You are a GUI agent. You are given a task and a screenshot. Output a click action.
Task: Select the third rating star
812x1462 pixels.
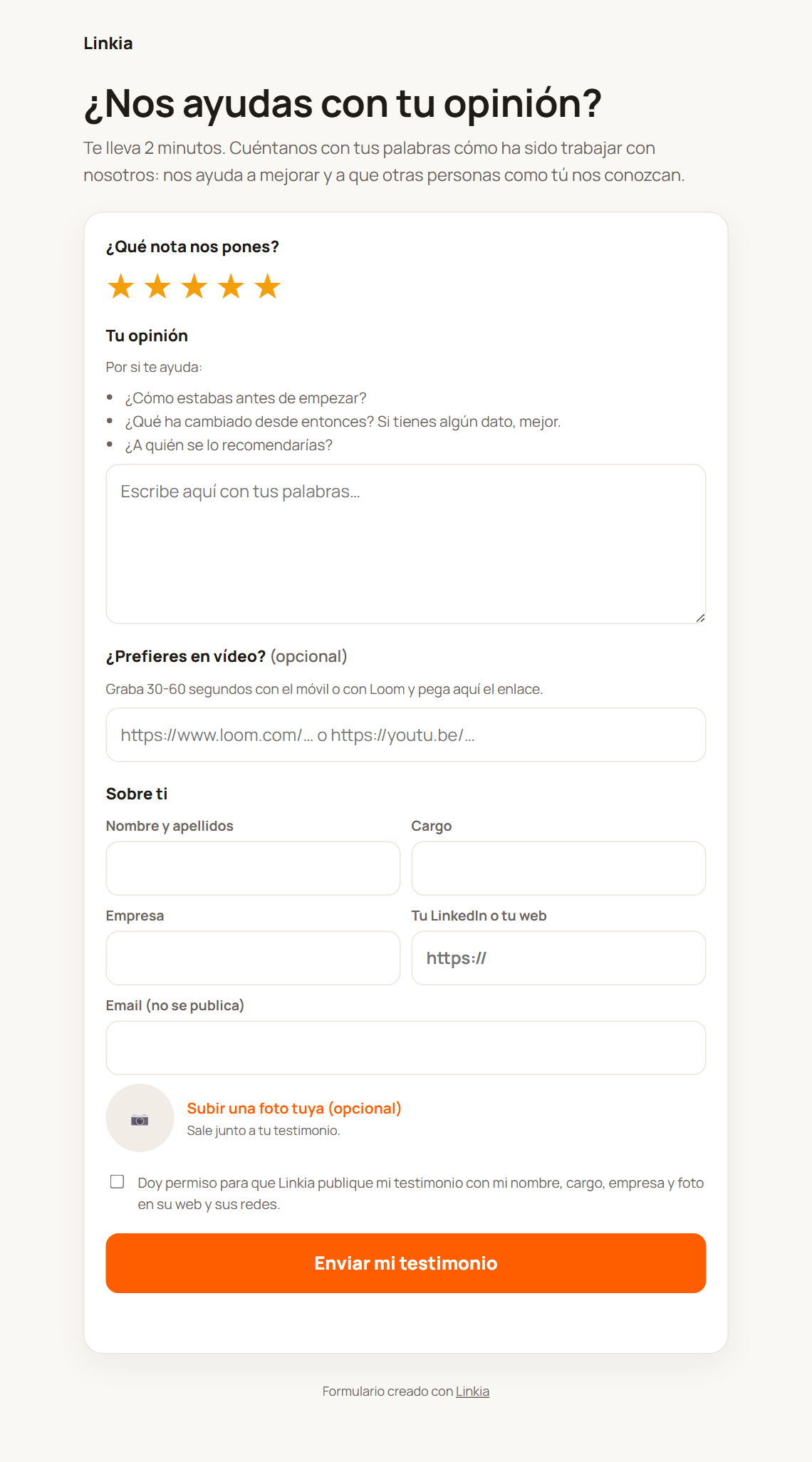tap(194, 287)
